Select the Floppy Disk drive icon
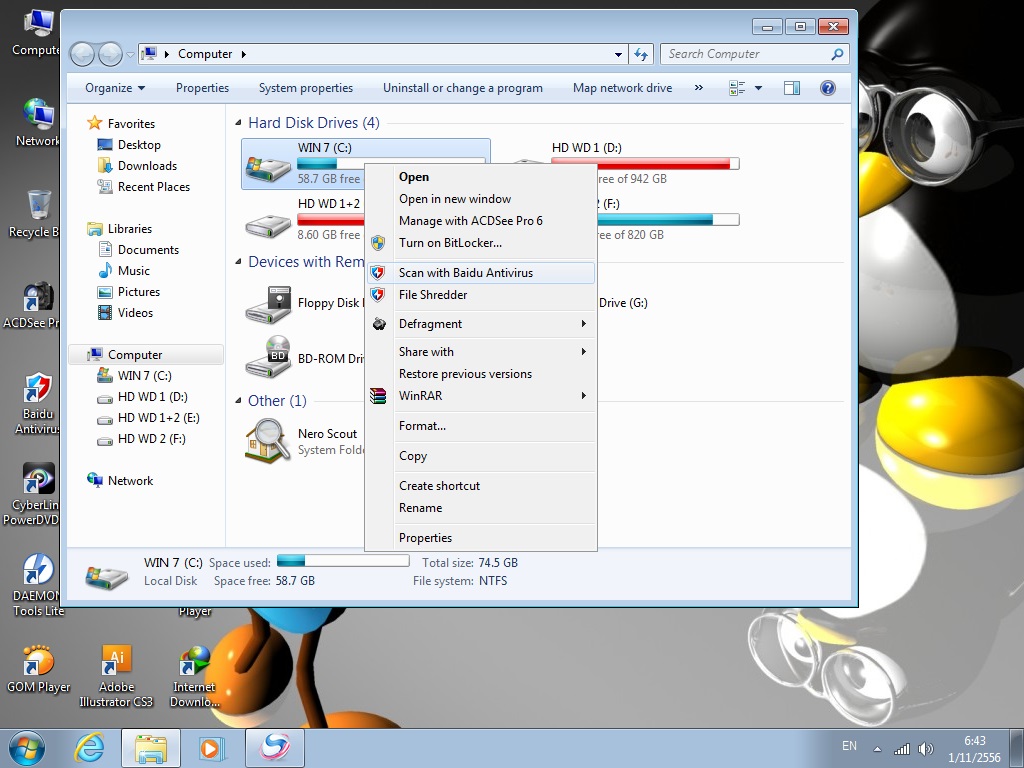 (x=268, y=304)
